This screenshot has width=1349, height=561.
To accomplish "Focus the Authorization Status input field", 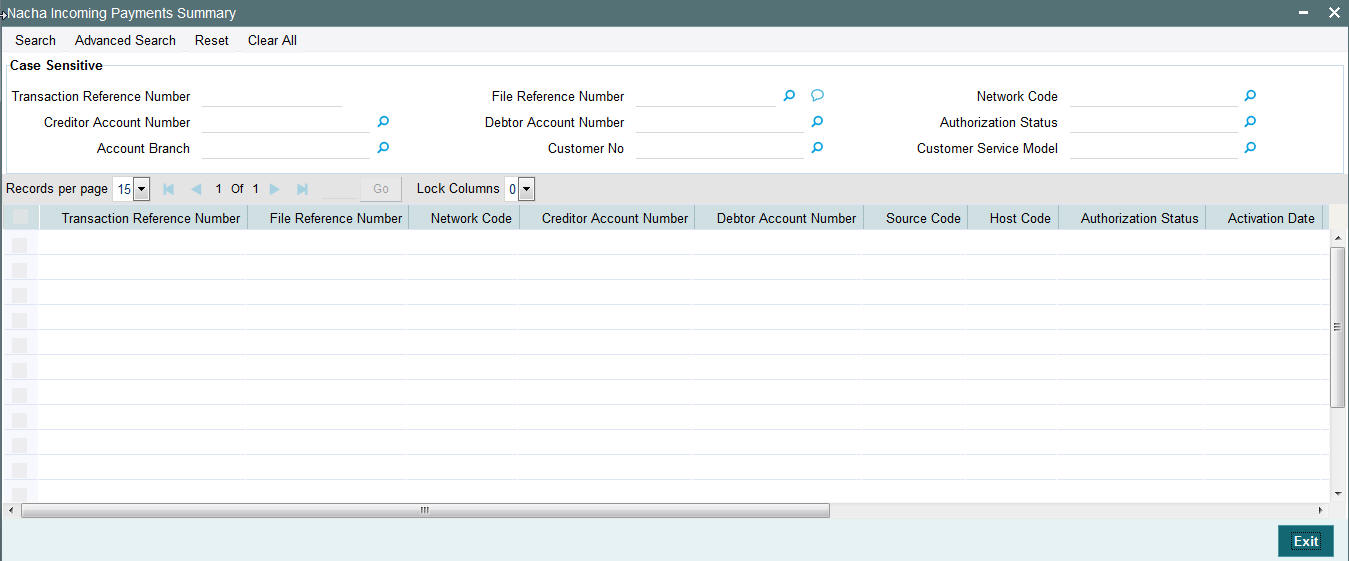I will [x=1154, y=122].
